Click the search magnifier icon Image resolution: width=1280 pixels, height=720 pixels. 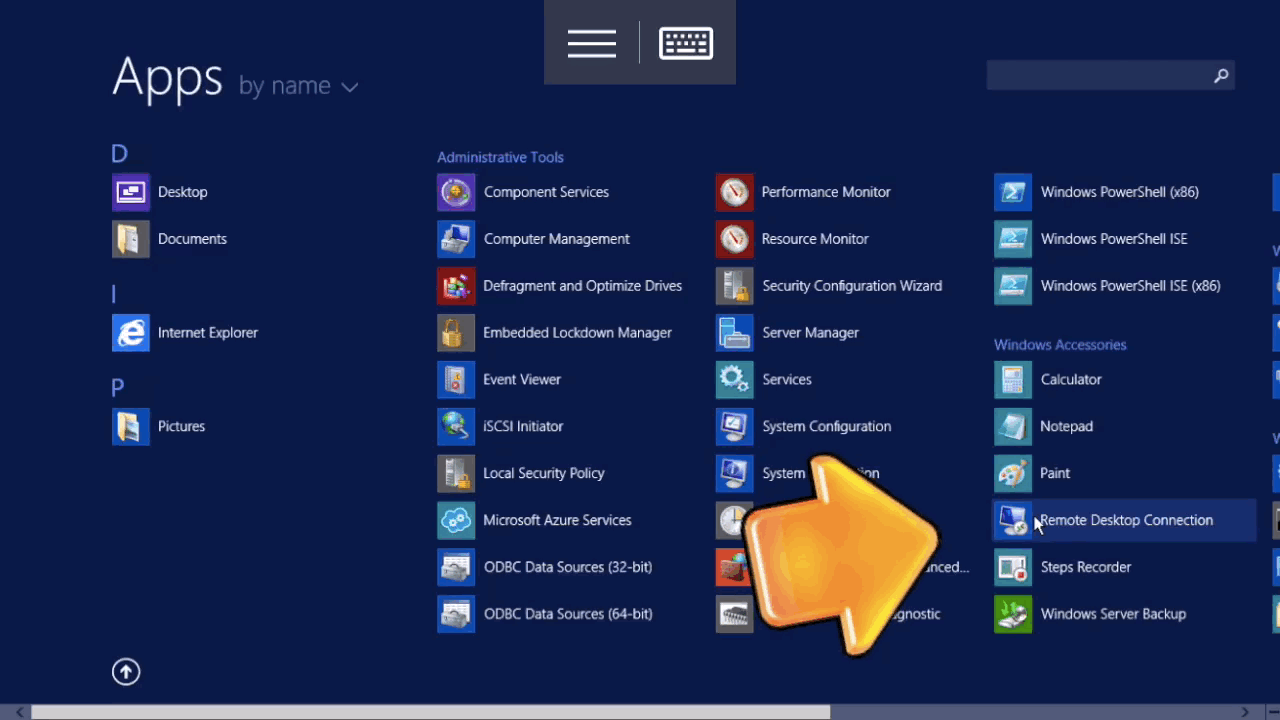tap(1221, 76)
